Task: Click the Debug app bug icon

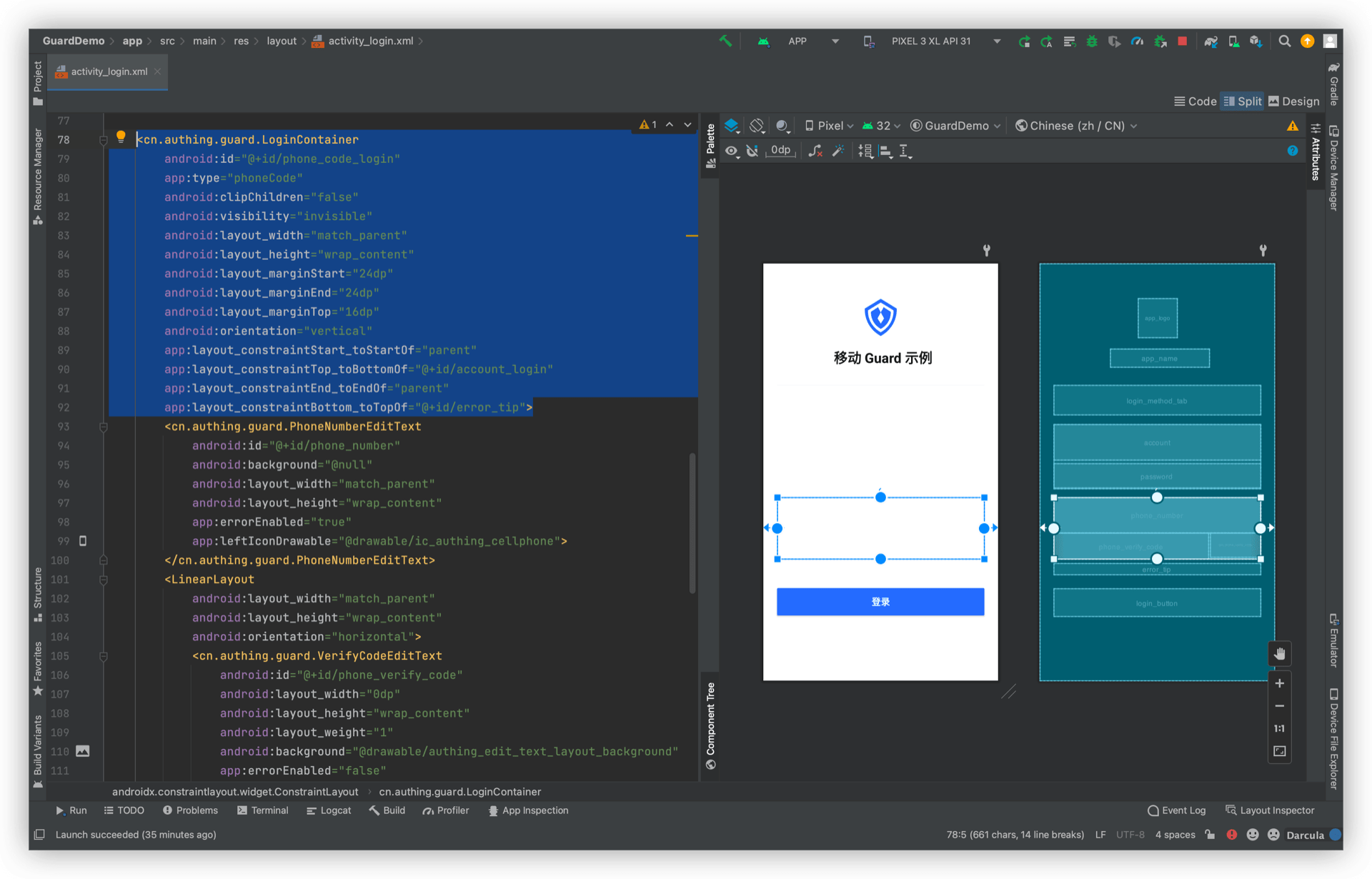Action: (1091, 41)
